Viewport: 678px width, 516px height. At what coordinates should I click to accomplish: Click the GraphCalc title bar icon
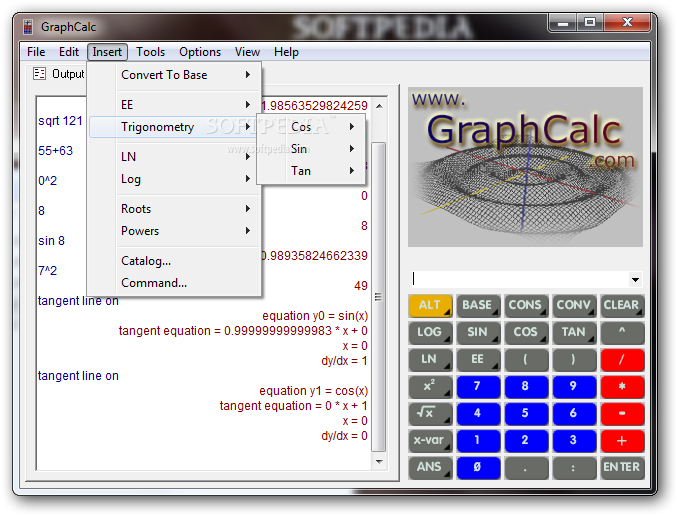[x=28, y=27]
